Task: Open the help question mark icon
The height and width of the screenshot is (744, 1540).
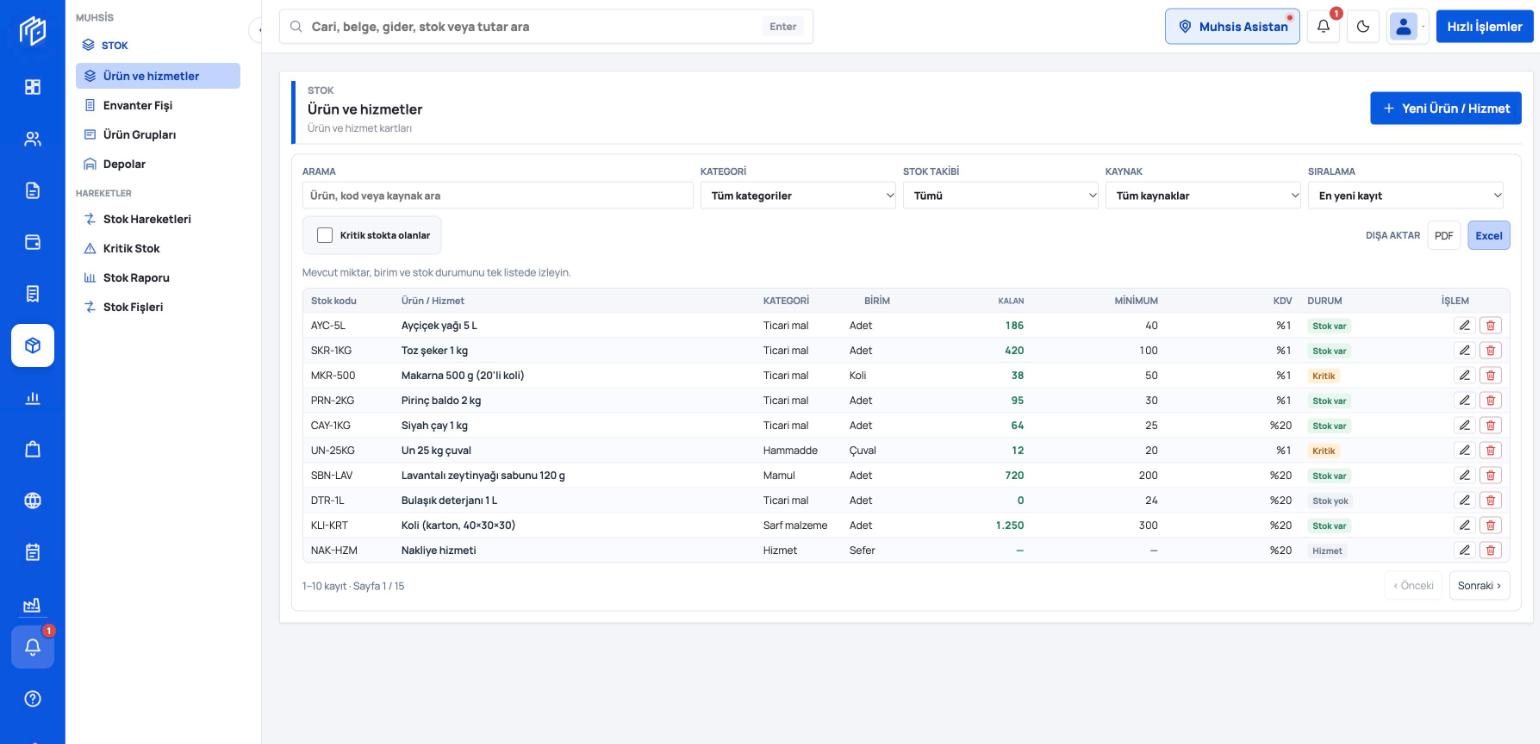Action: pos(32,699)
